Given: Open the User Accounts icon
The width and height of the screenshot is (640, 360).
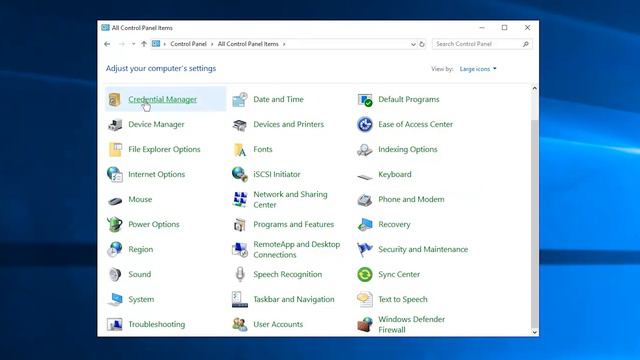Looking at the screenshot, I should tap(240, 324).
